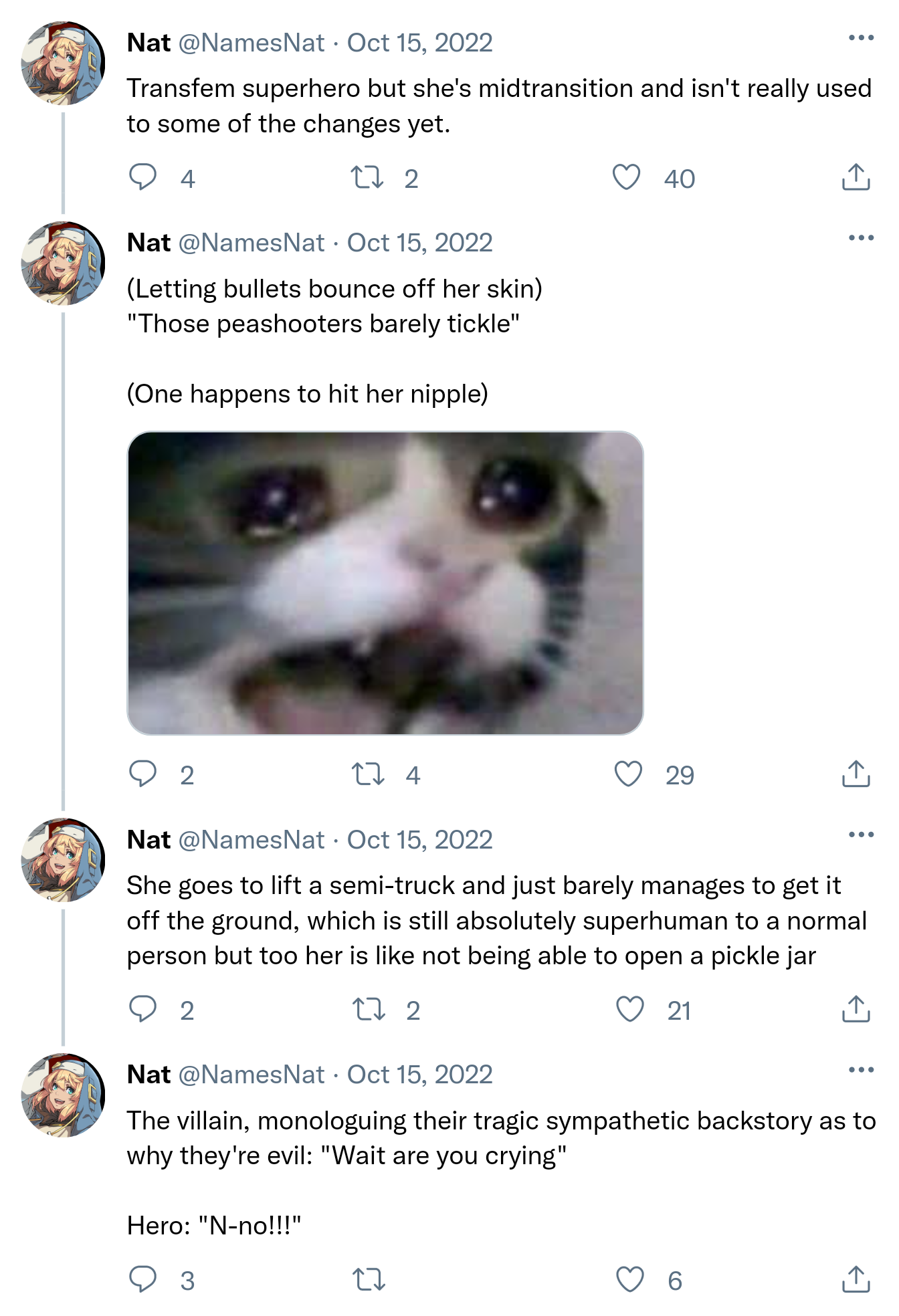Image resolution: width=899 pixels, height=1316 pixels.
Task: Open the Oct 15, 2022 timestamp link
Action: coord(419,41)
